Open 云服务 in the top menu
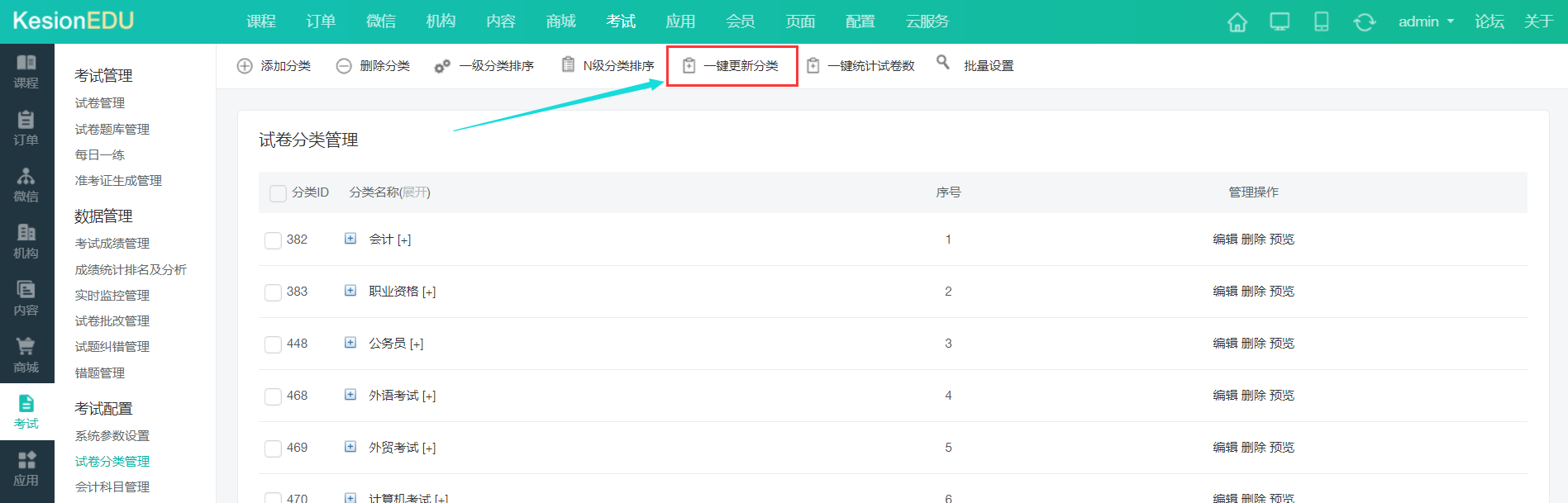The image size is (1568, 503). 927,21
